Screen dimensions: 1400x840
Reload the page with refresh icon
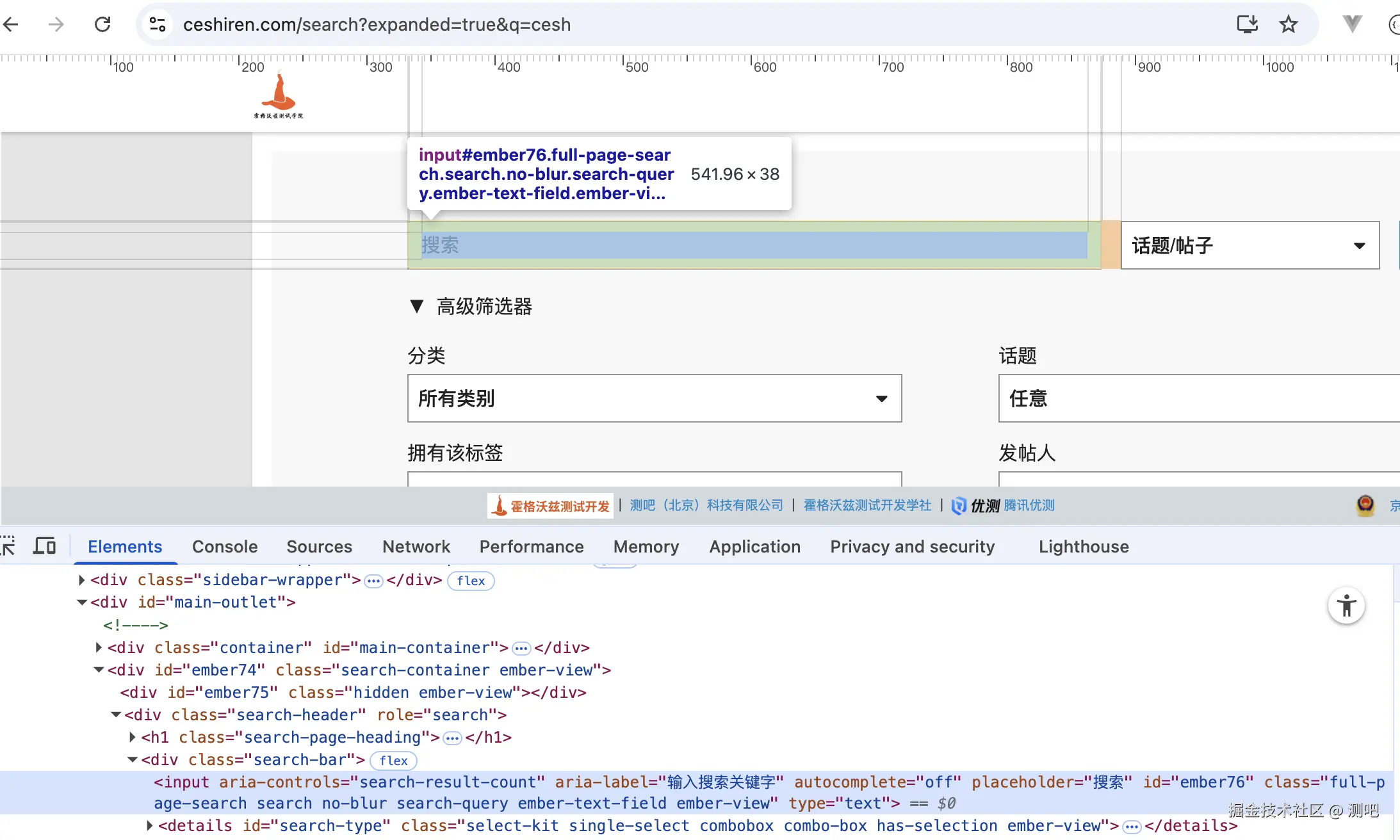[102, 24]
